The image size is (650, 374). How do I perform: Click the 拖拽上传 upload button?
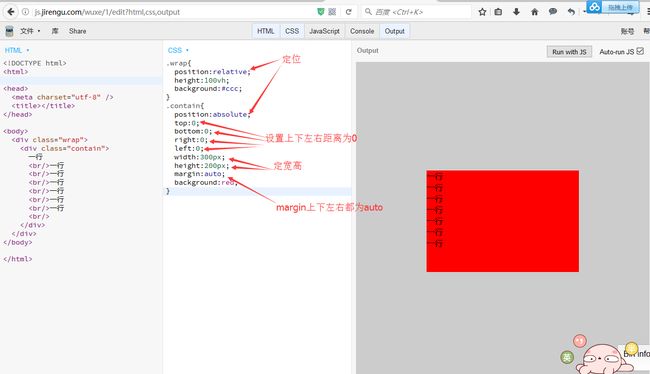coord(620,7)
